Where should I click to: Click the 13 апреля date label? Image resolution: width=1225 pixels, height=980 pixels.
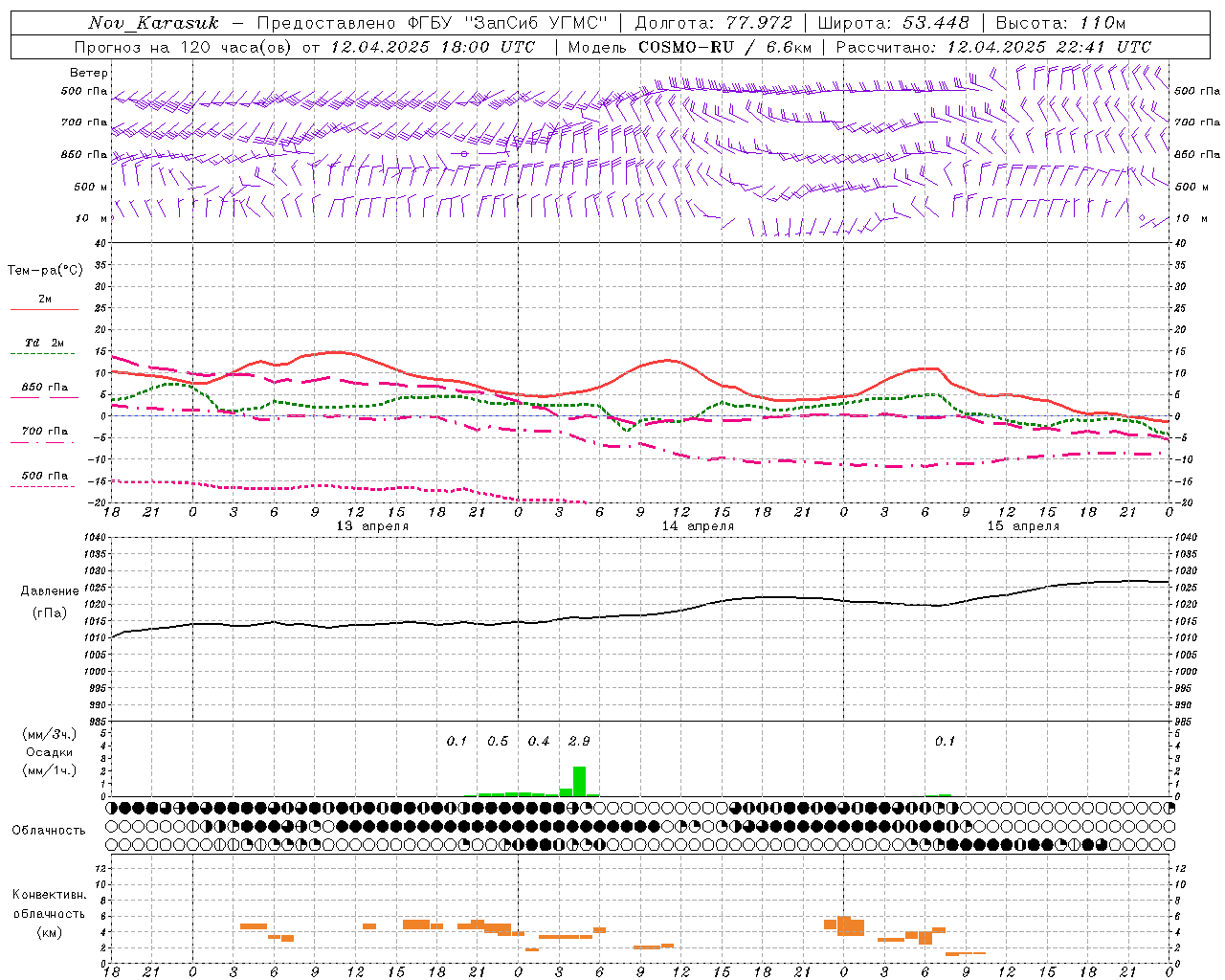372,526
